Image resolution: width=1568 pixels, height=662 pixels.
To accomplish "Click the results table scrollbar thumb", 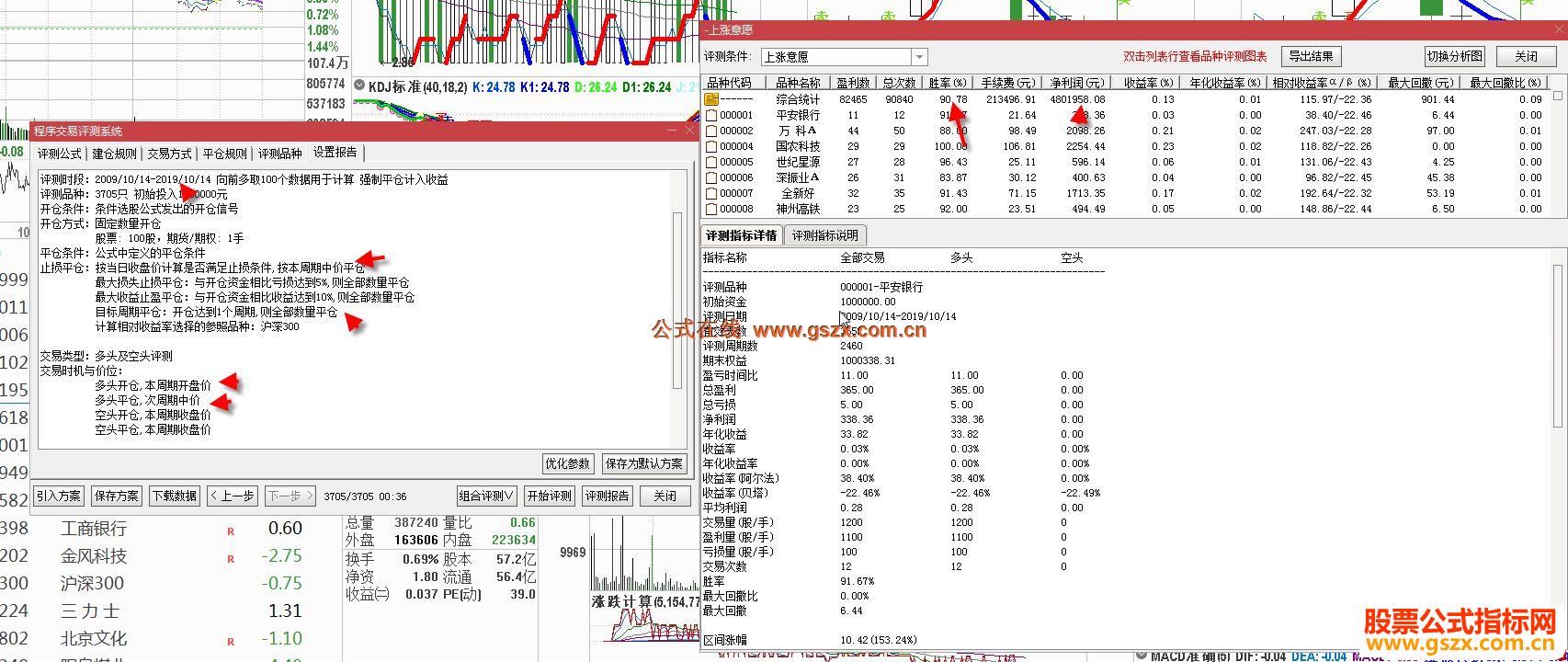I will pyautogui.click(x=1557, y=96).
